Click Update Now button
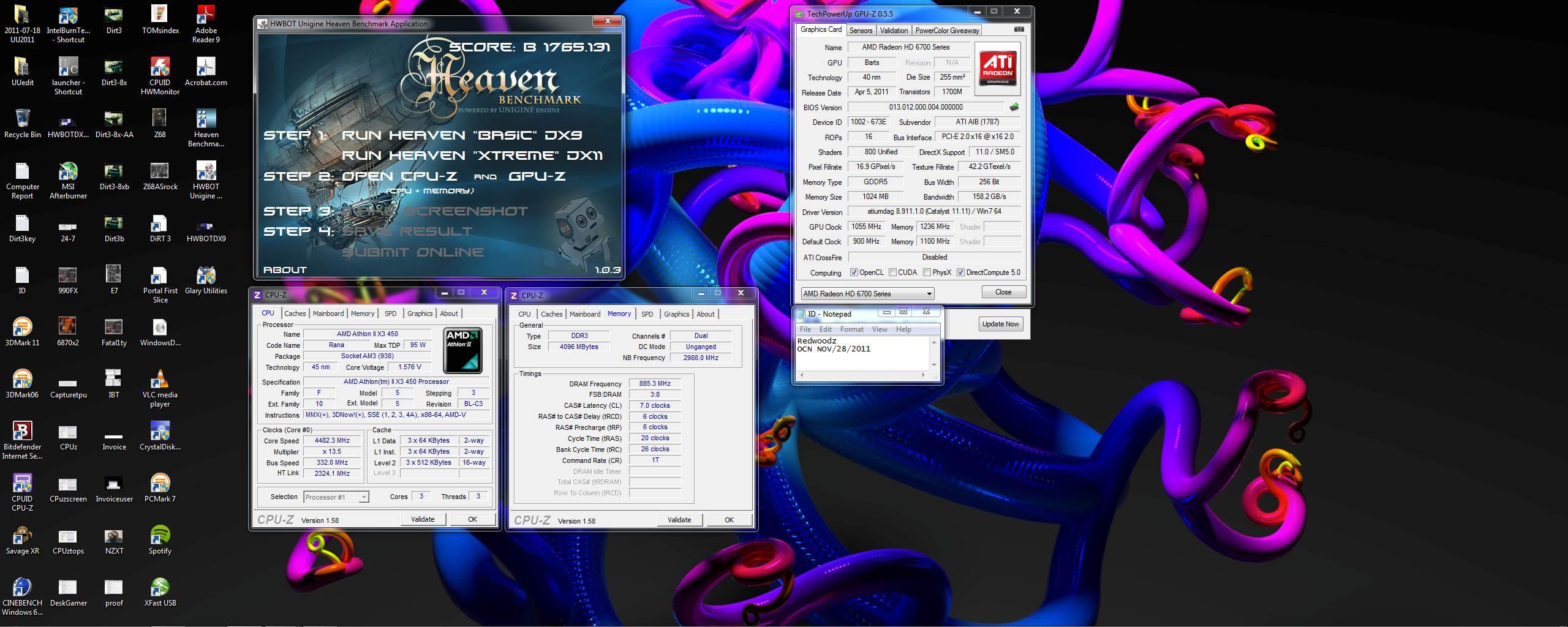Image resolution: width=1568 pixels, height=627 pixels. click(x=1000, y=324)
